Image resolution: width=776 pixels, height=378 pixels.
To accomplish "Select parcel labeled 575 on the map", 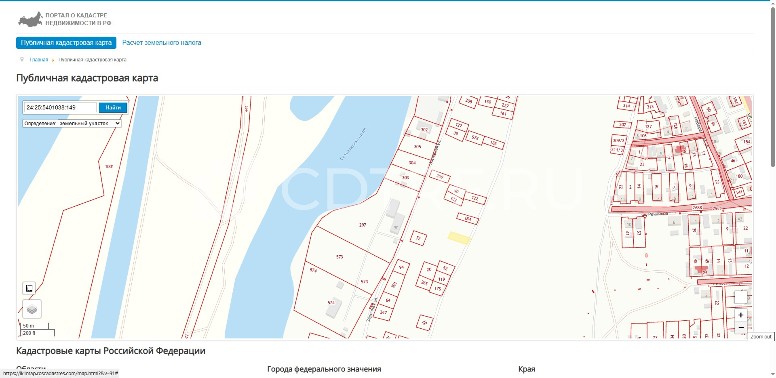I will coord(340,256).
